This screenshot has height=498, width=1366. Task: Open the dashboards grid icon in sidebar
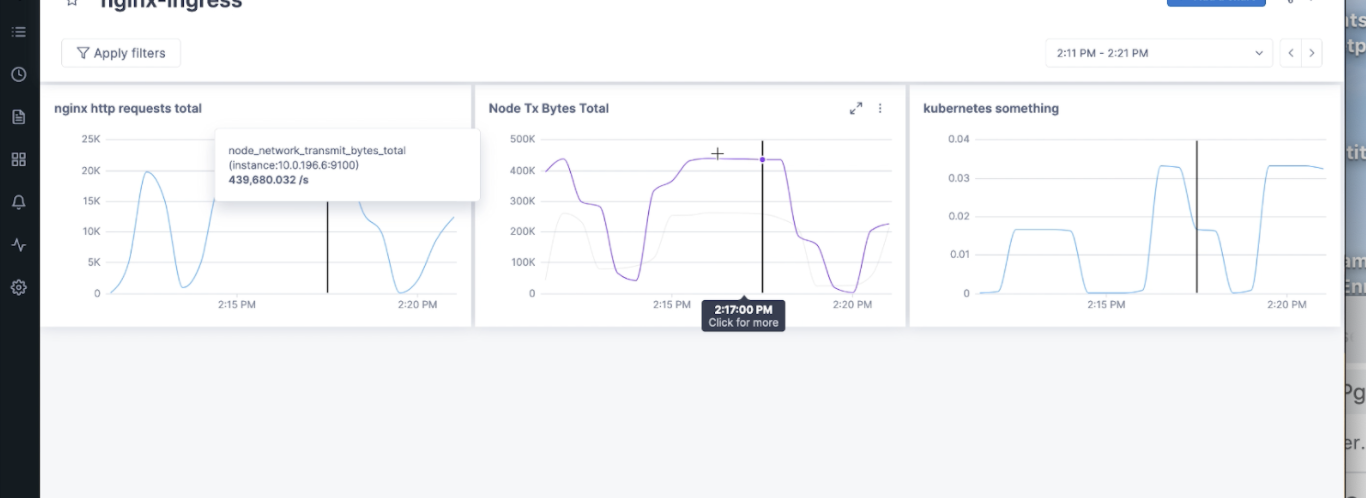(x=18, y=159)
